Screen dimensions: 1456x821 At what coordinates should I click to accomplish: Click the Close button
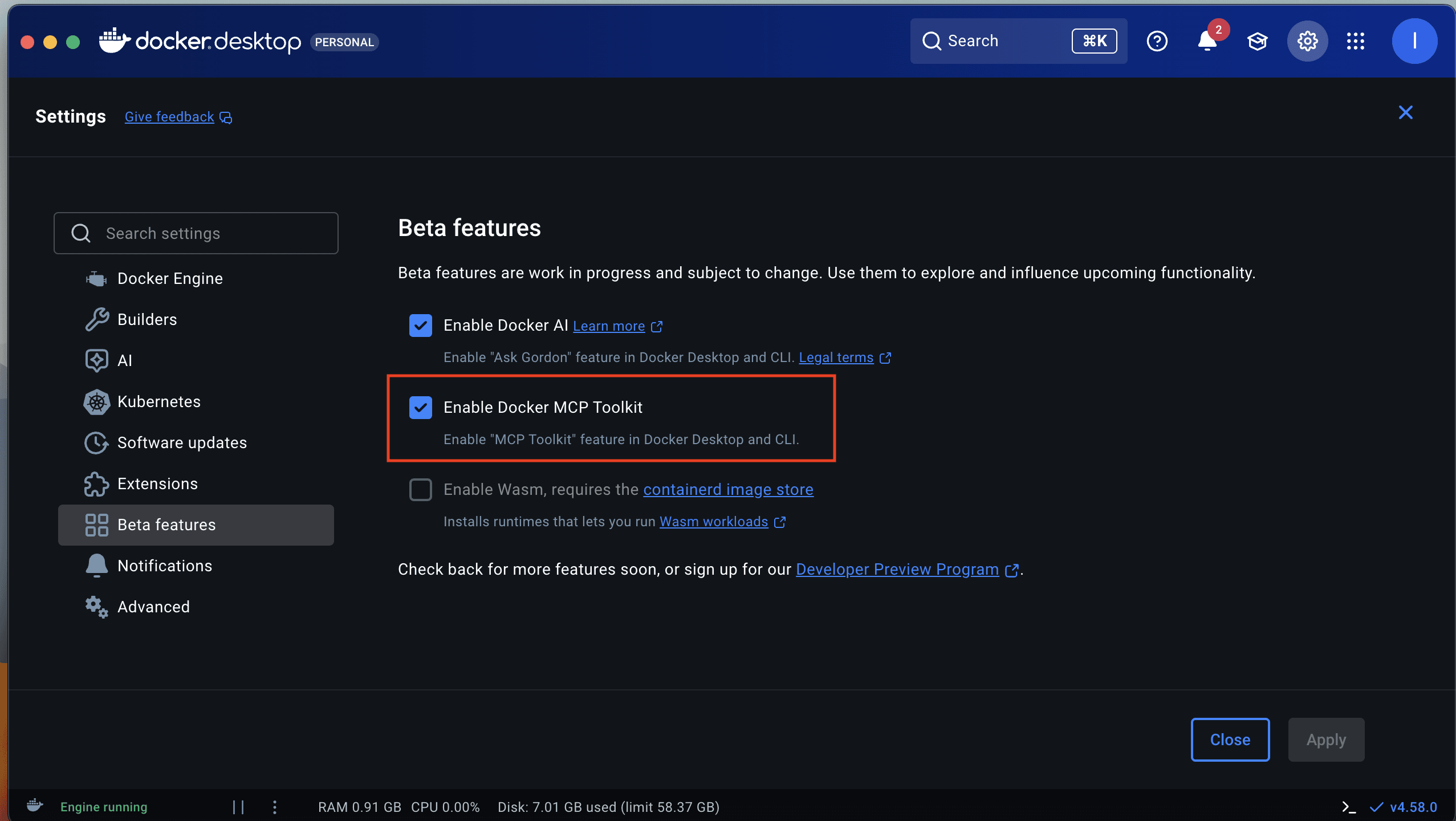pos(1230,739)
